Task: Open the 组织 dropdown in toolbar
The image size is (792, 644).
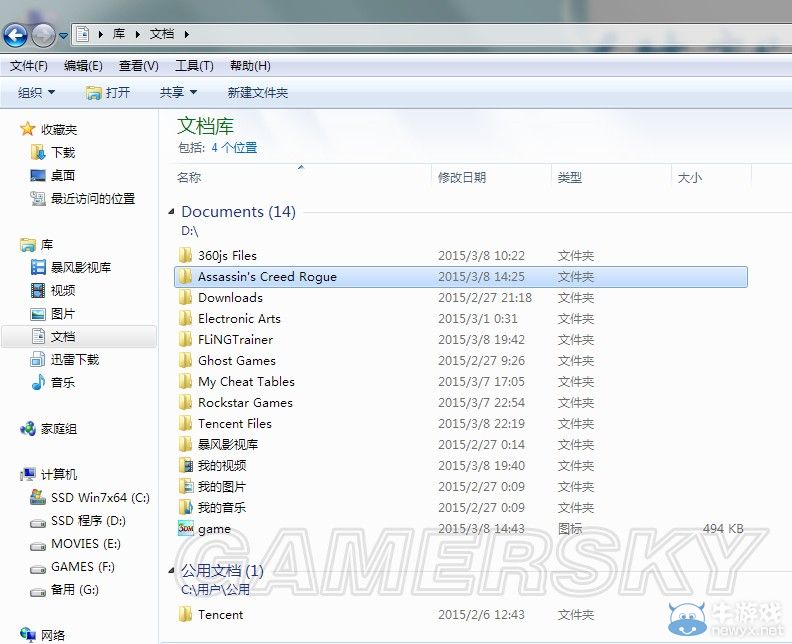Action: pyautogui.click(x=36, y=92)
